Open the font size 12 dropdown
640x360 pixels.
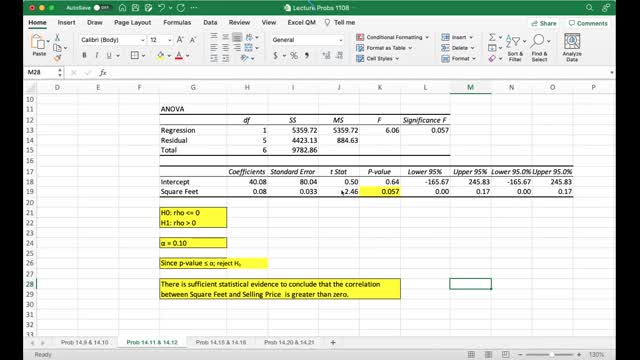pos(169,40)
